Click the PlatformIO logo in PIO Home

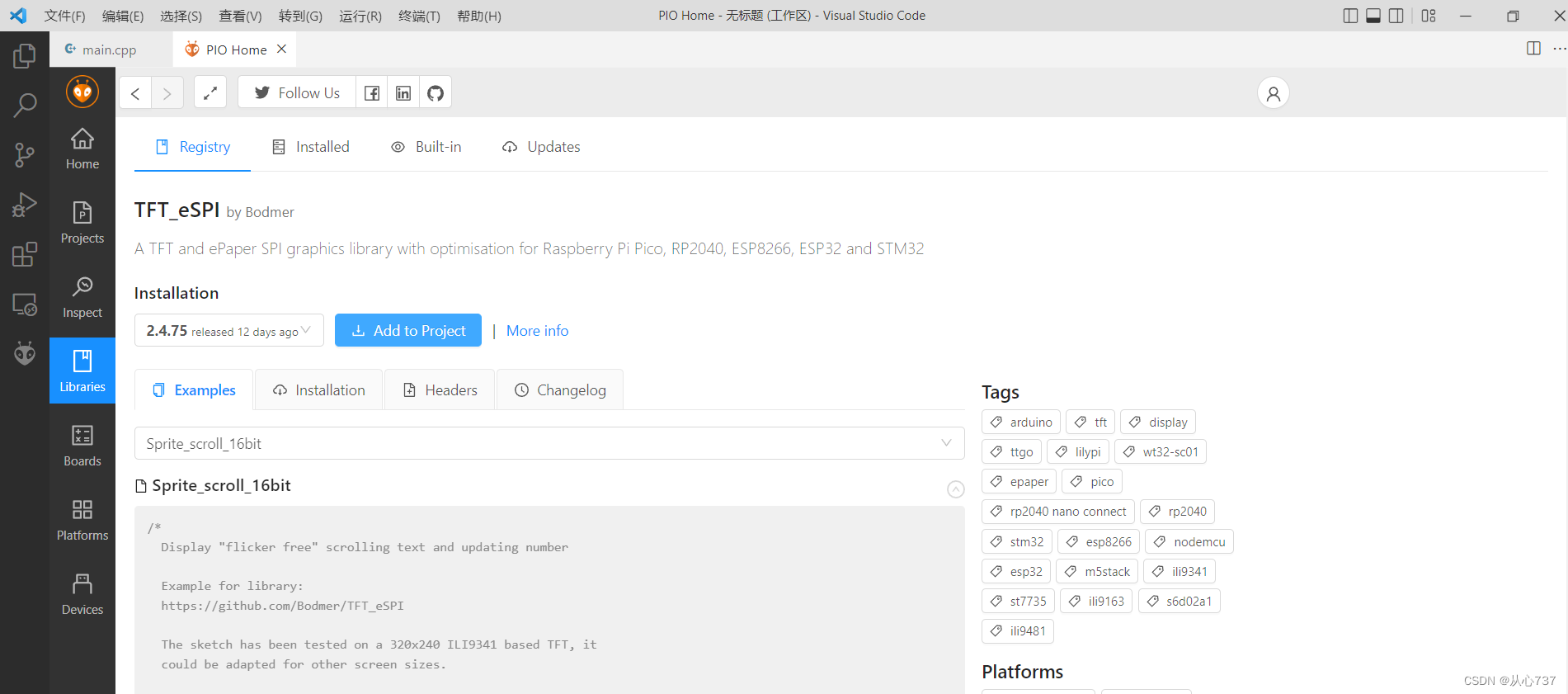[x=82, y=92]
